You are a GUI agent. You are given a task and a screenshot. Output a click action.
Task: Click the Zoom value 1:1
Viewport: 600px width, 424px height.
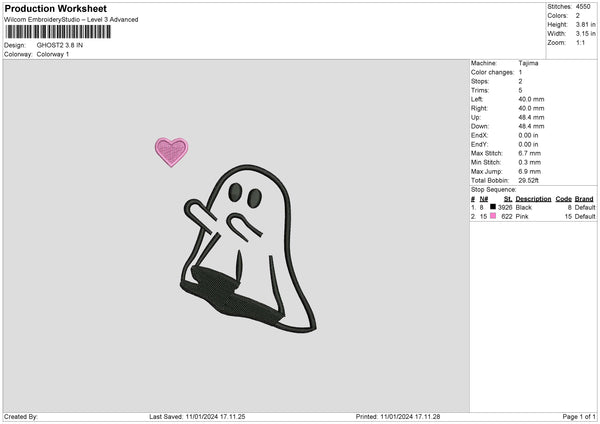click(x=580, y=42)
